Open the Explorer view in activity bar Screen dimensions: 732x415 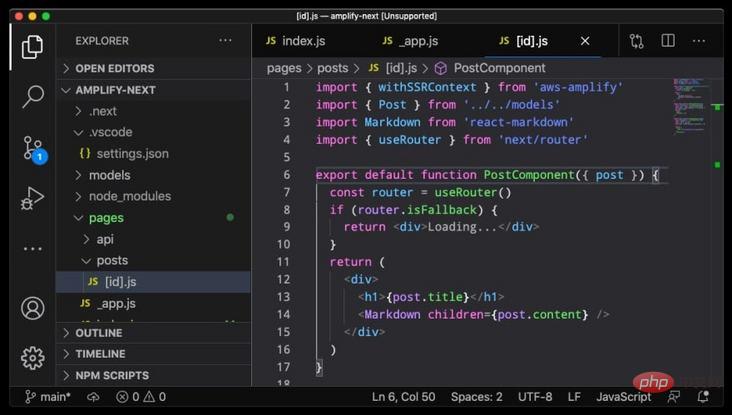(33, 47)
